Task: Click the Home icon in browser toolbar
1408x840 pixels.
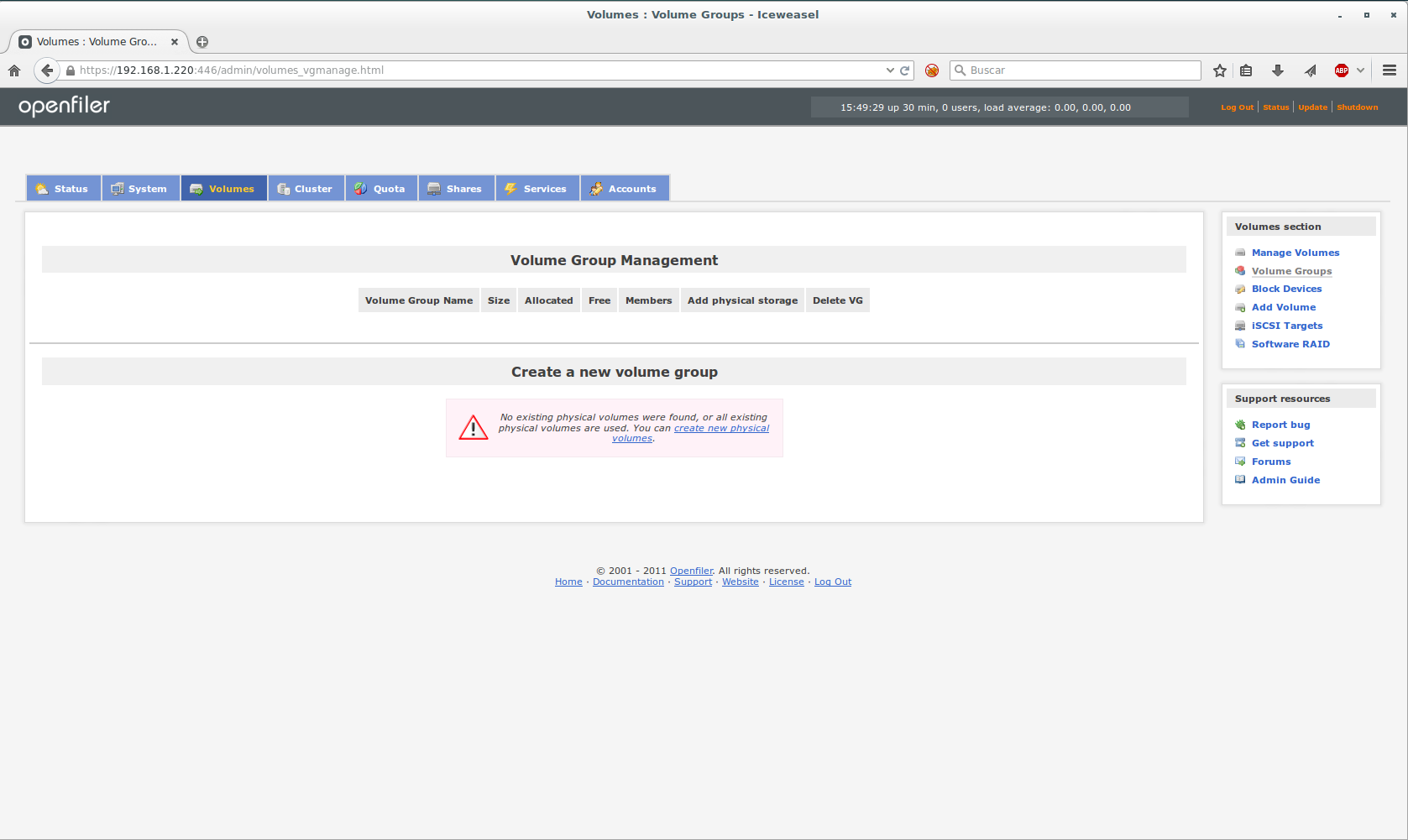Action: 14,70
